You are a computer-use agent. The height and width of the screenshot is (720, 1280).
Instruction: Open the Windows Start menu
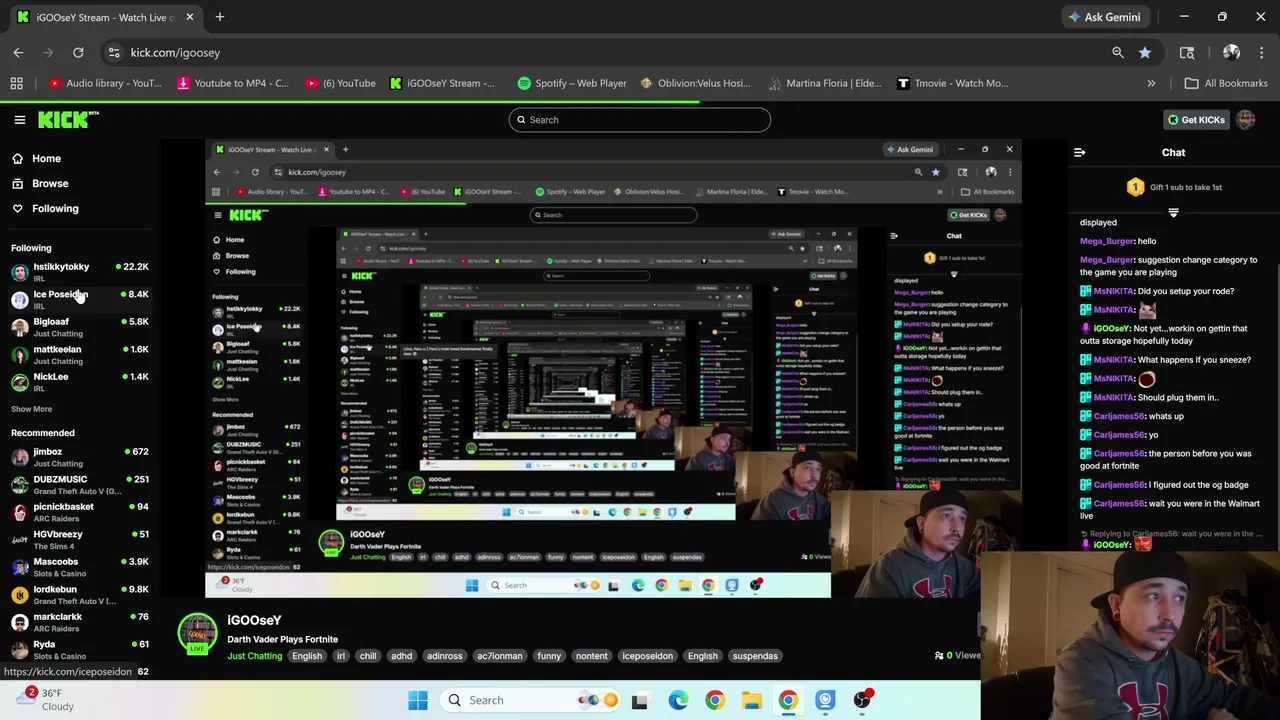click(418, 700)
